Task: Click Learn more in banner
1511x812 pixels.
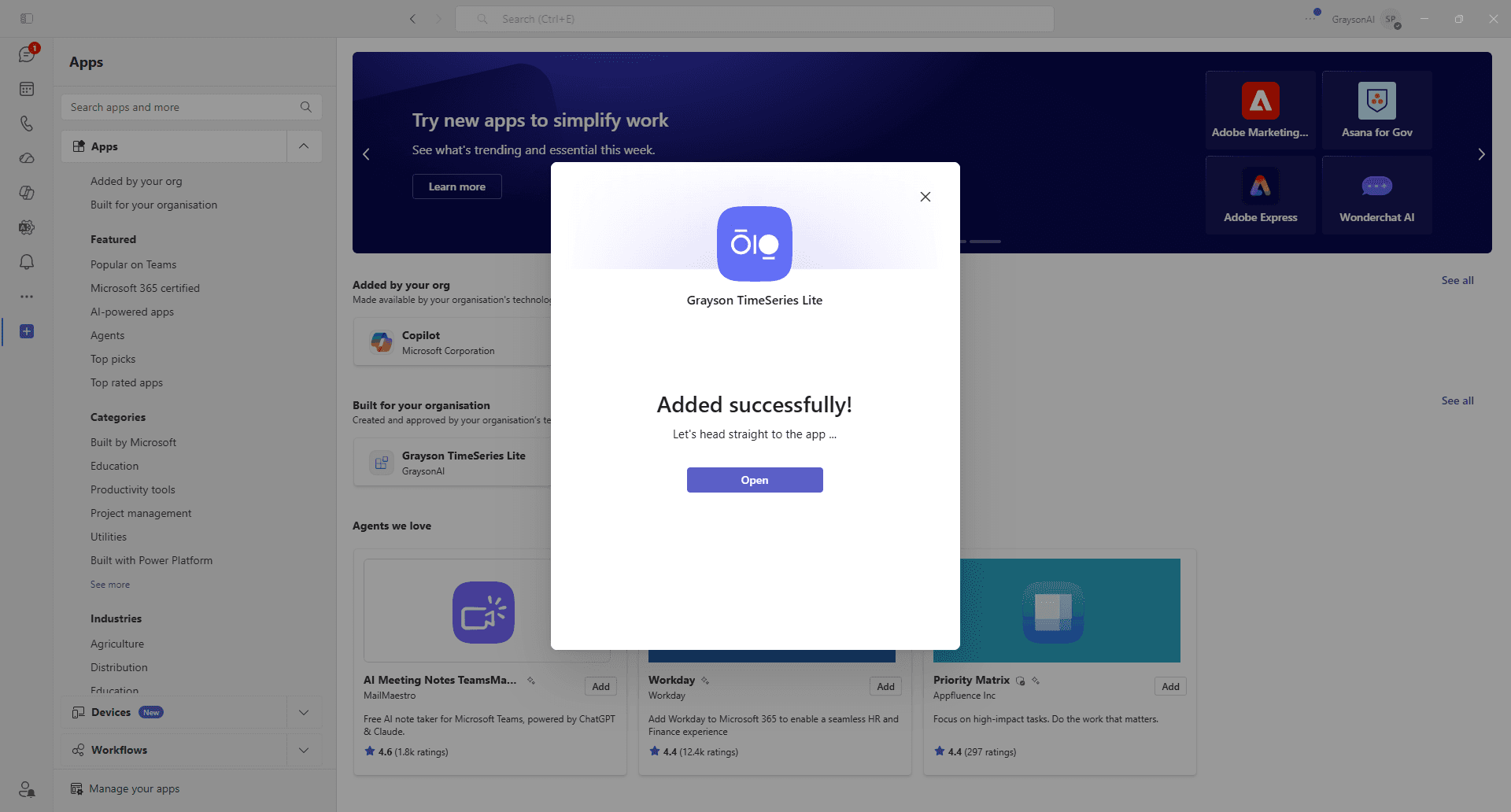Action: click(x=456, y=186)
